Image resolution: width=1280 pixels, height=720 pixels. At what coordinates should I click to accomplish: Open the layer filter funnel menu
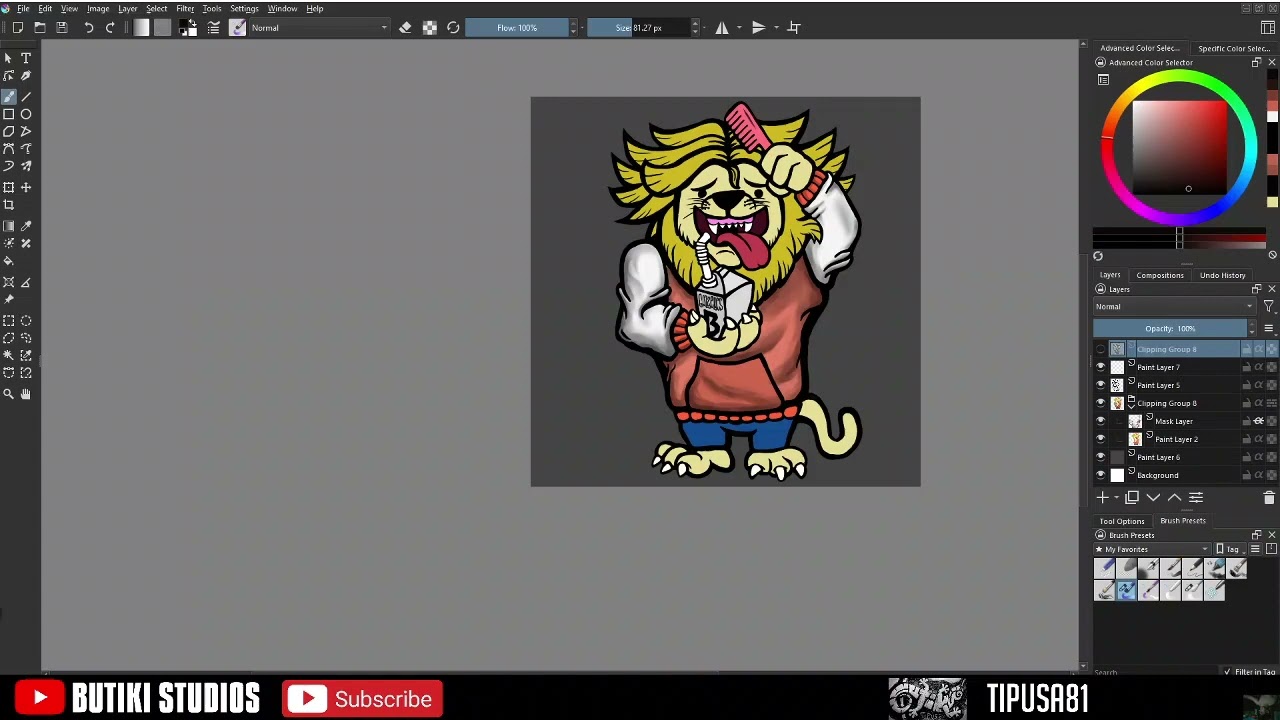click(1268, 307)
